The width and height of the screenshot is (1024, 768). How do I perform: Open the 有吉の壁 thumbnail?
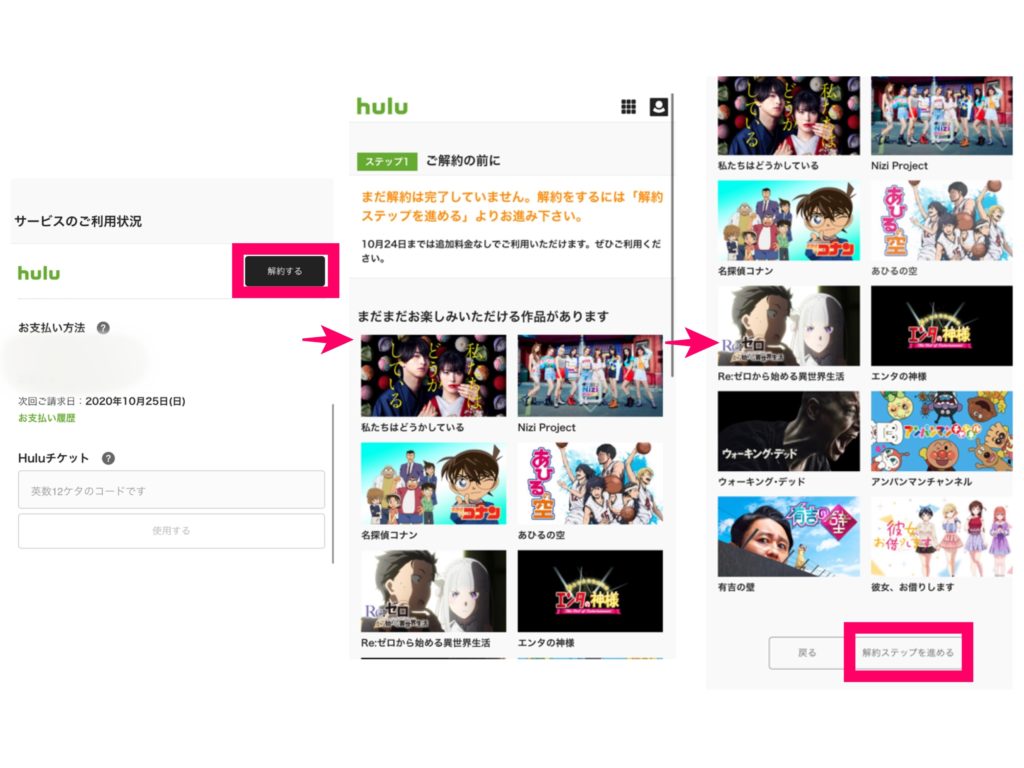(x=789, y=537)
